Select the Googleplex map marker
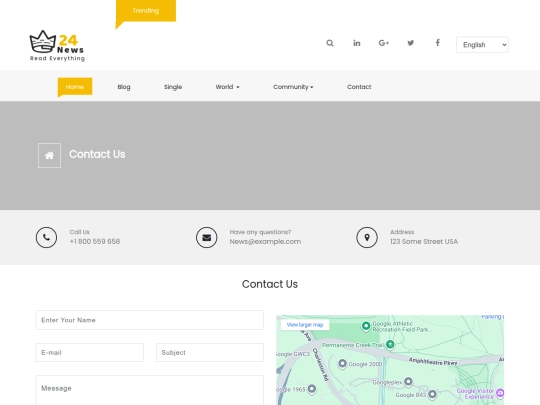This screenshot has height=405, width=540. coord(408,381)
